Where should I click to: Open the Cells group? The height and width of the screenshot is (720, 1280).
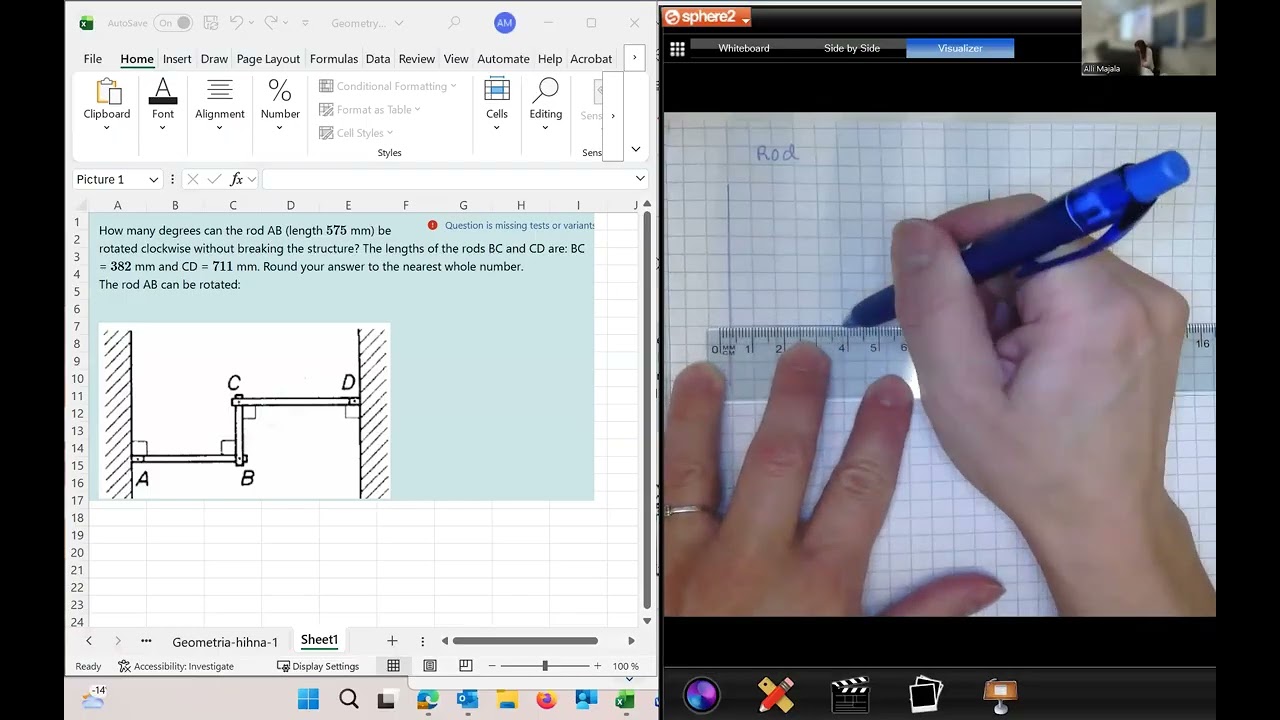pos(497,104)
